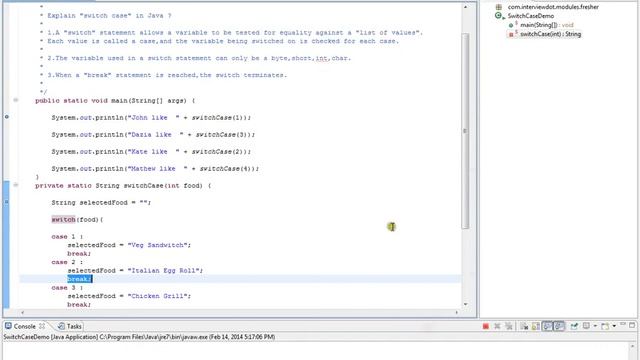Click the package icon beside com.interviewdot.modules.fresher
This screenshot has width=640, height=360.
pos(498,7)
